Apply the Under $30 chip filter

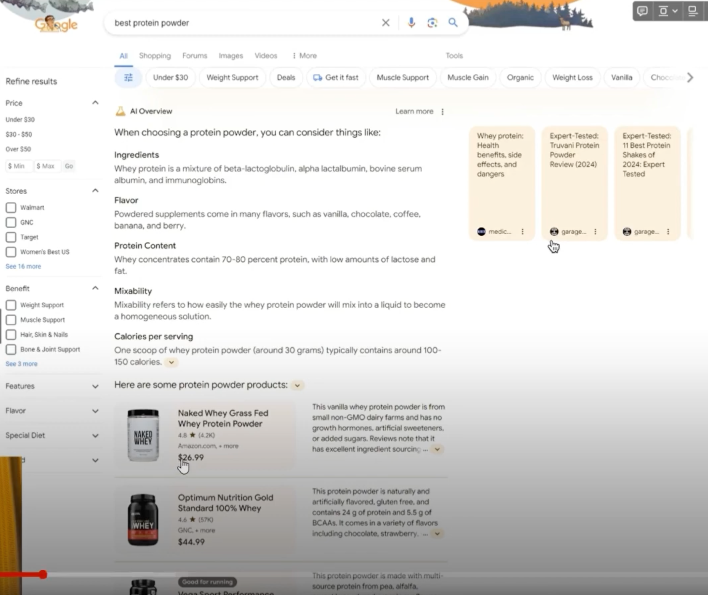[x=170, y=78]
